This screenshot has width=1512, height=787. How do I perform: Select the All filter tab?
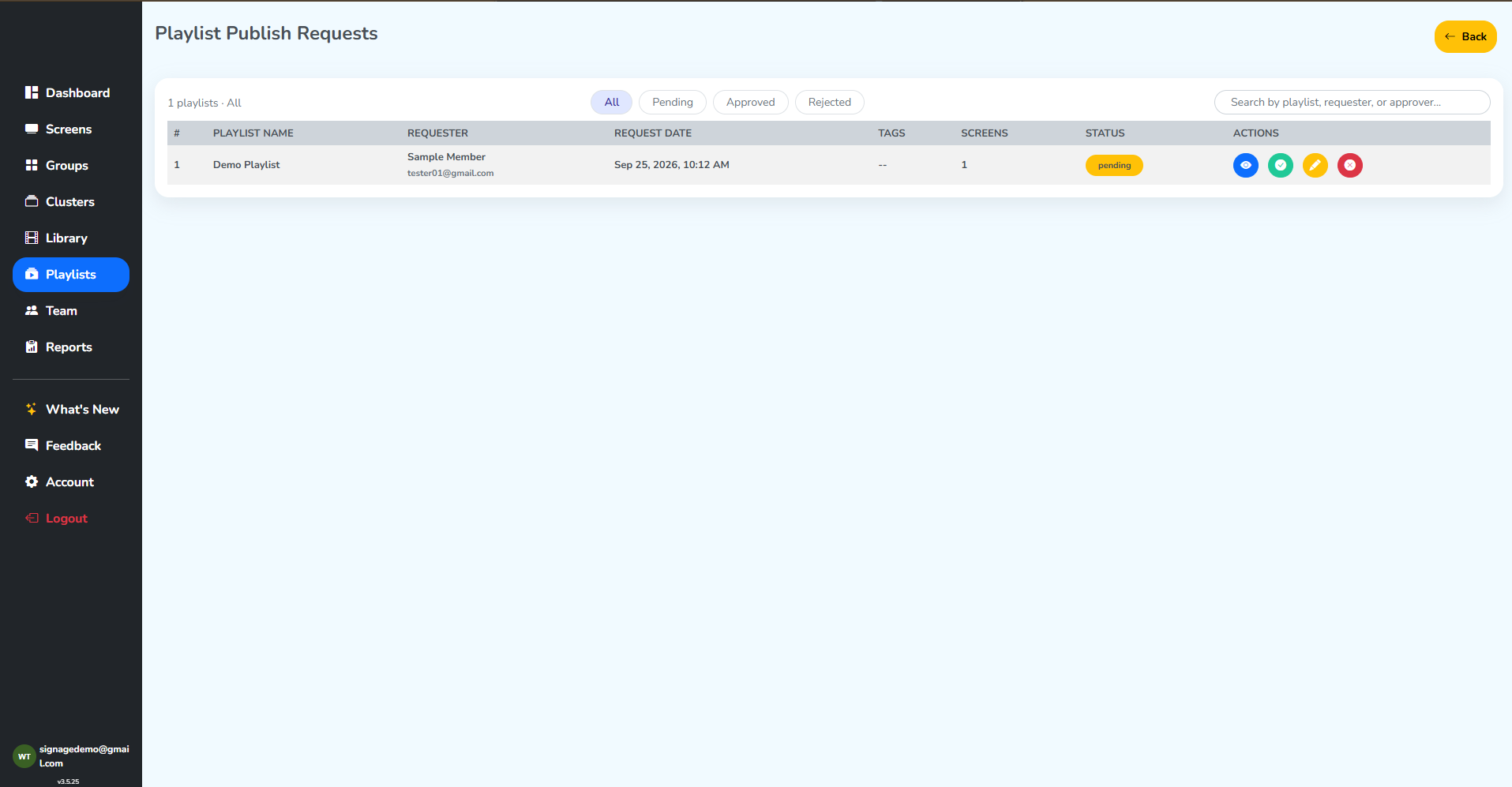tap(611, 102)
